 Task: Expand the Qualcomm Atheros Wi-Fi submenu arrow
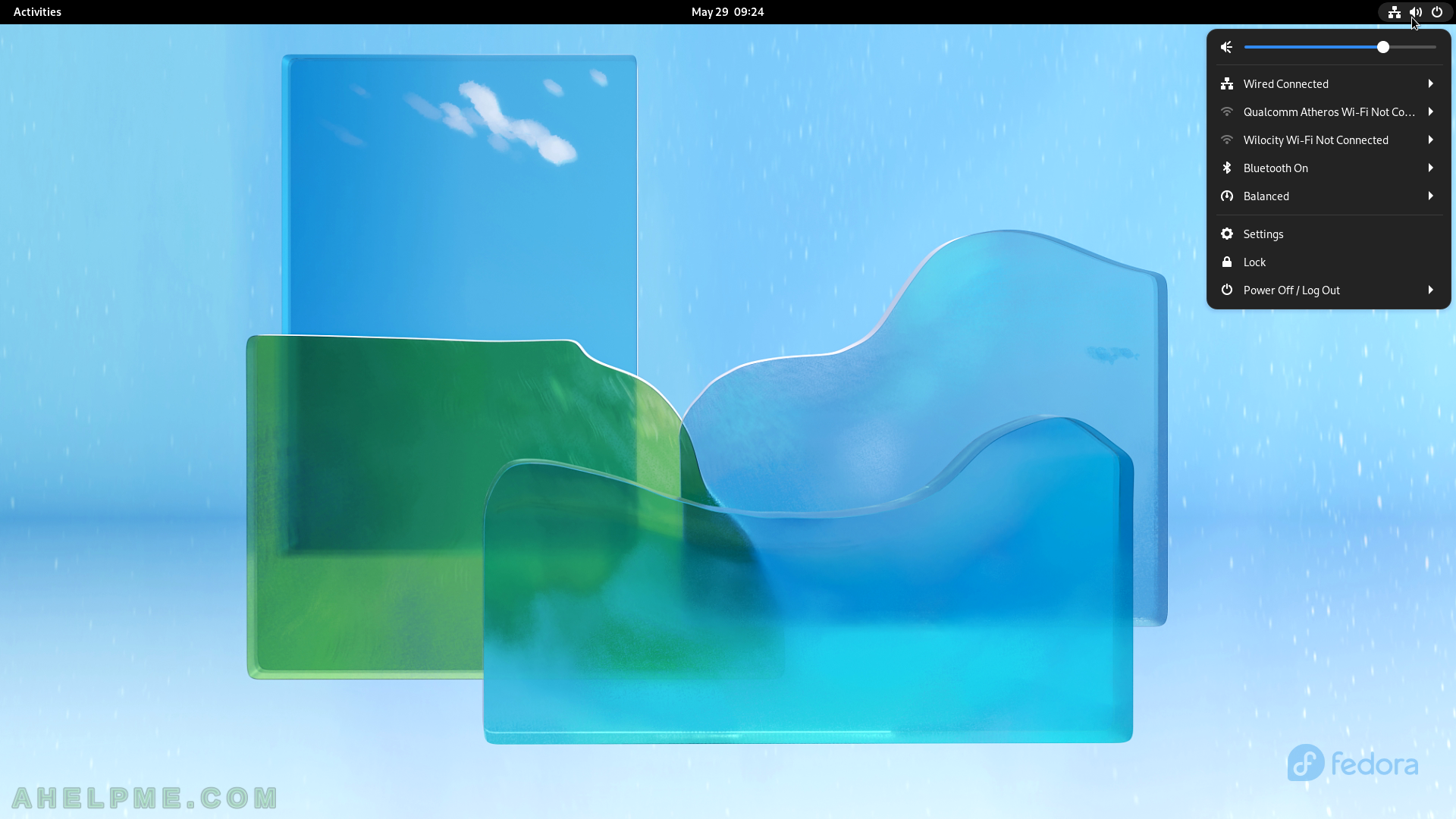(1430, 111)
